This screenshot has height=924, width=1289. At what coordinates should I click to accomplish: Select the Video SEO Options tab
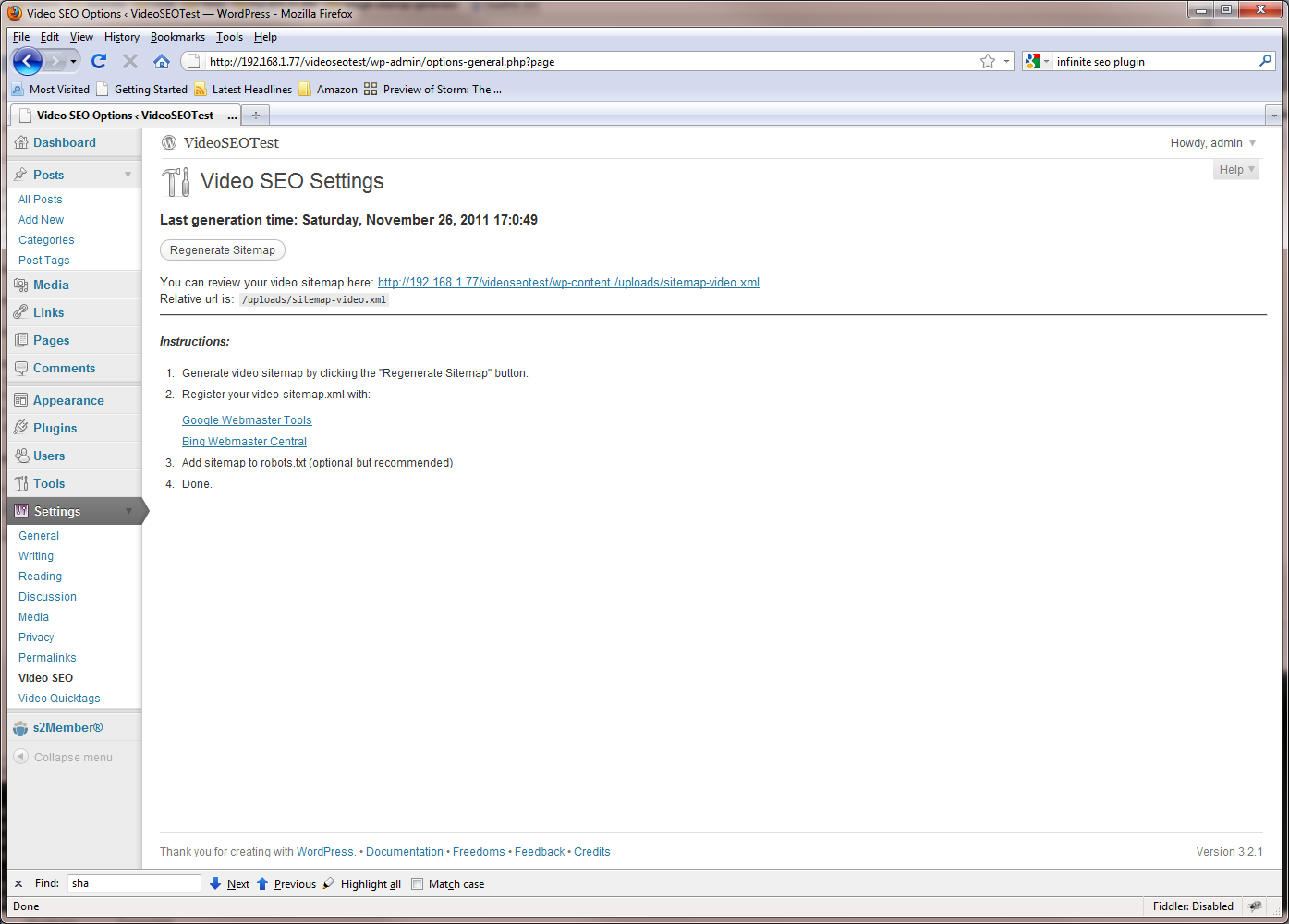[127, 115]
